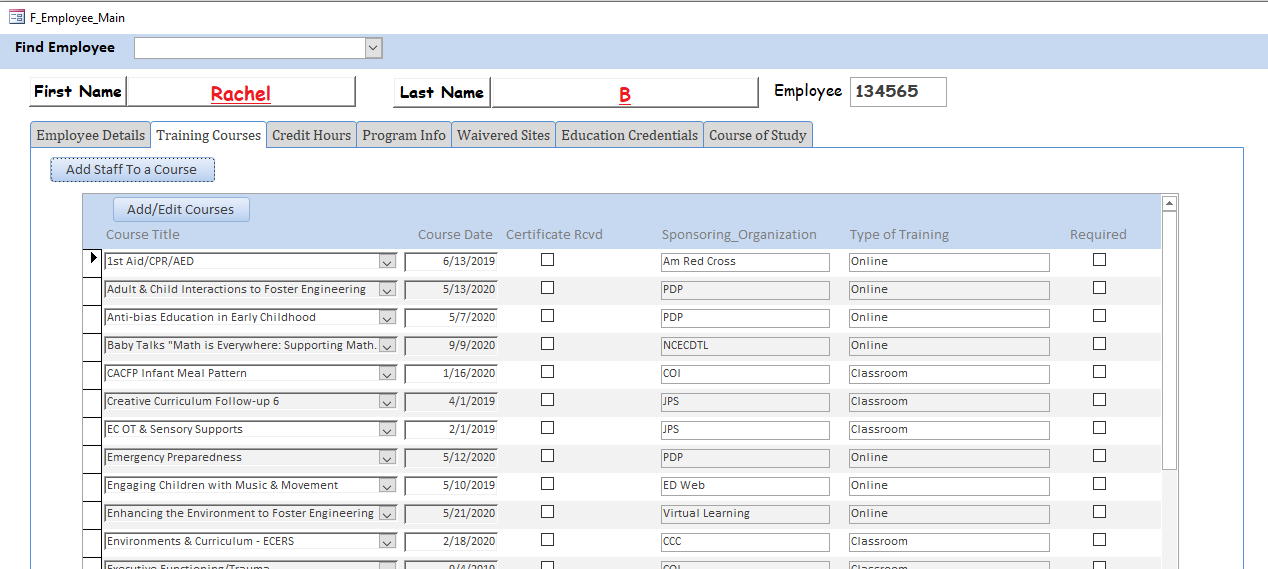This screenshot has height=569, width=1268.
Task: Click the subform vertical scroll thumb
Action: 1169,340
